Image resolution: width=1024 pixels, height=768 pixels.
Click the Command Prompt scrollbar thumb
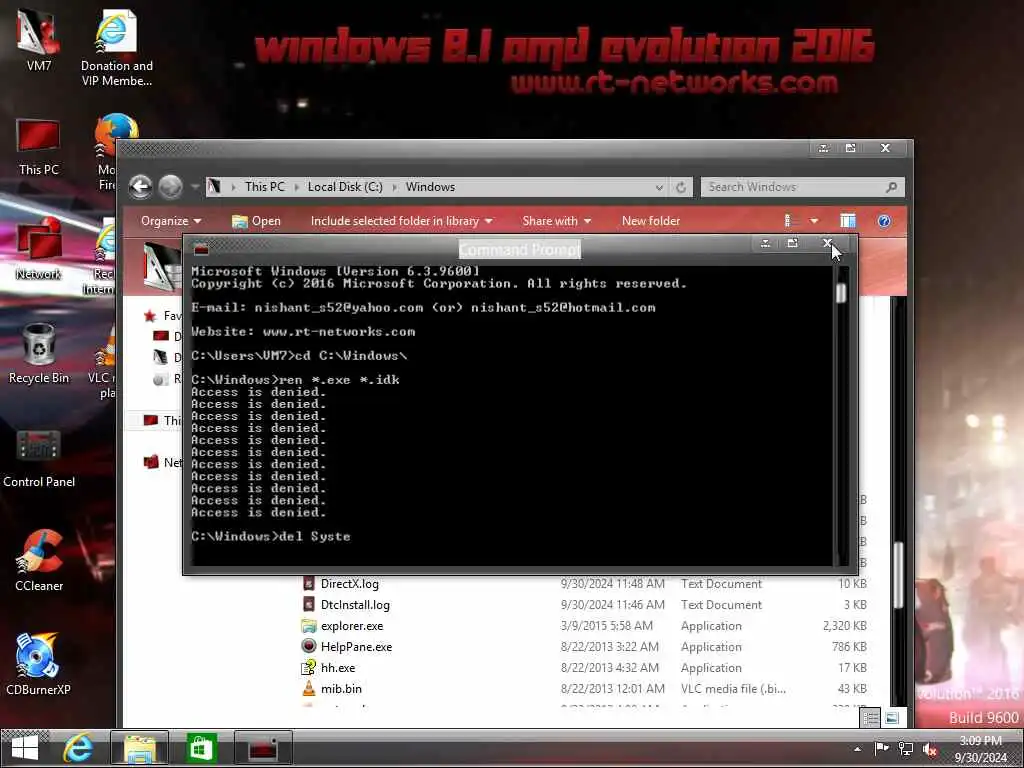[840, 293]
